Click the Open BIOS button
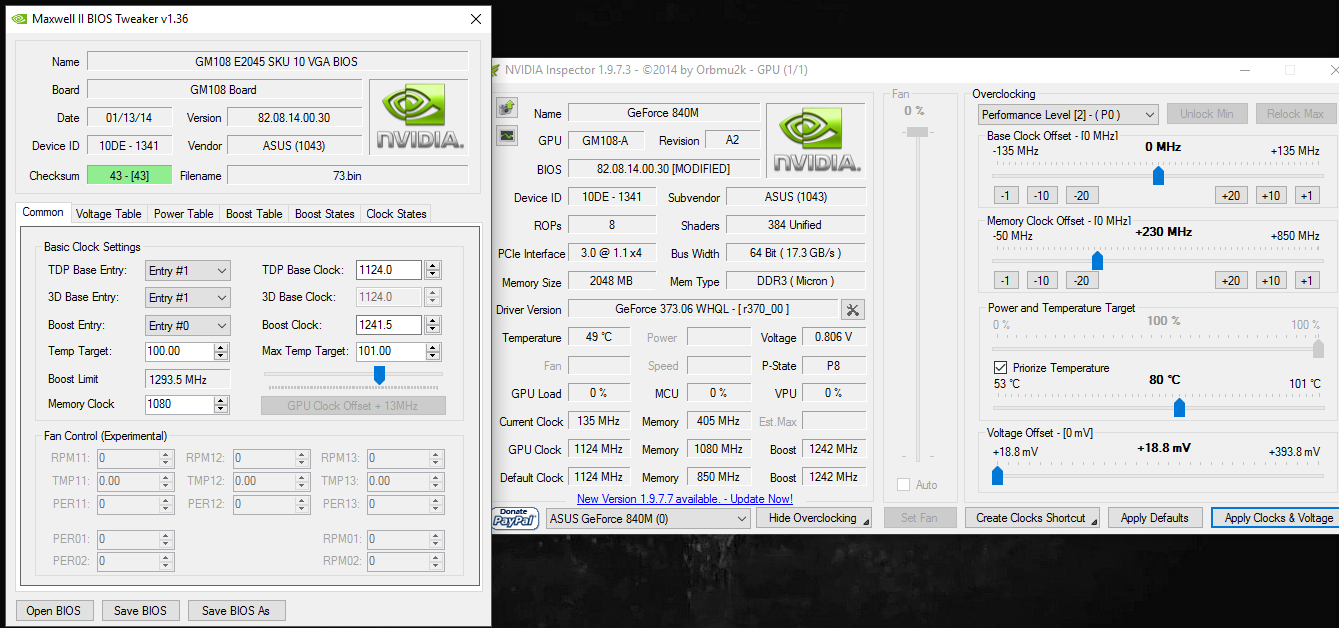 (54, 610)
